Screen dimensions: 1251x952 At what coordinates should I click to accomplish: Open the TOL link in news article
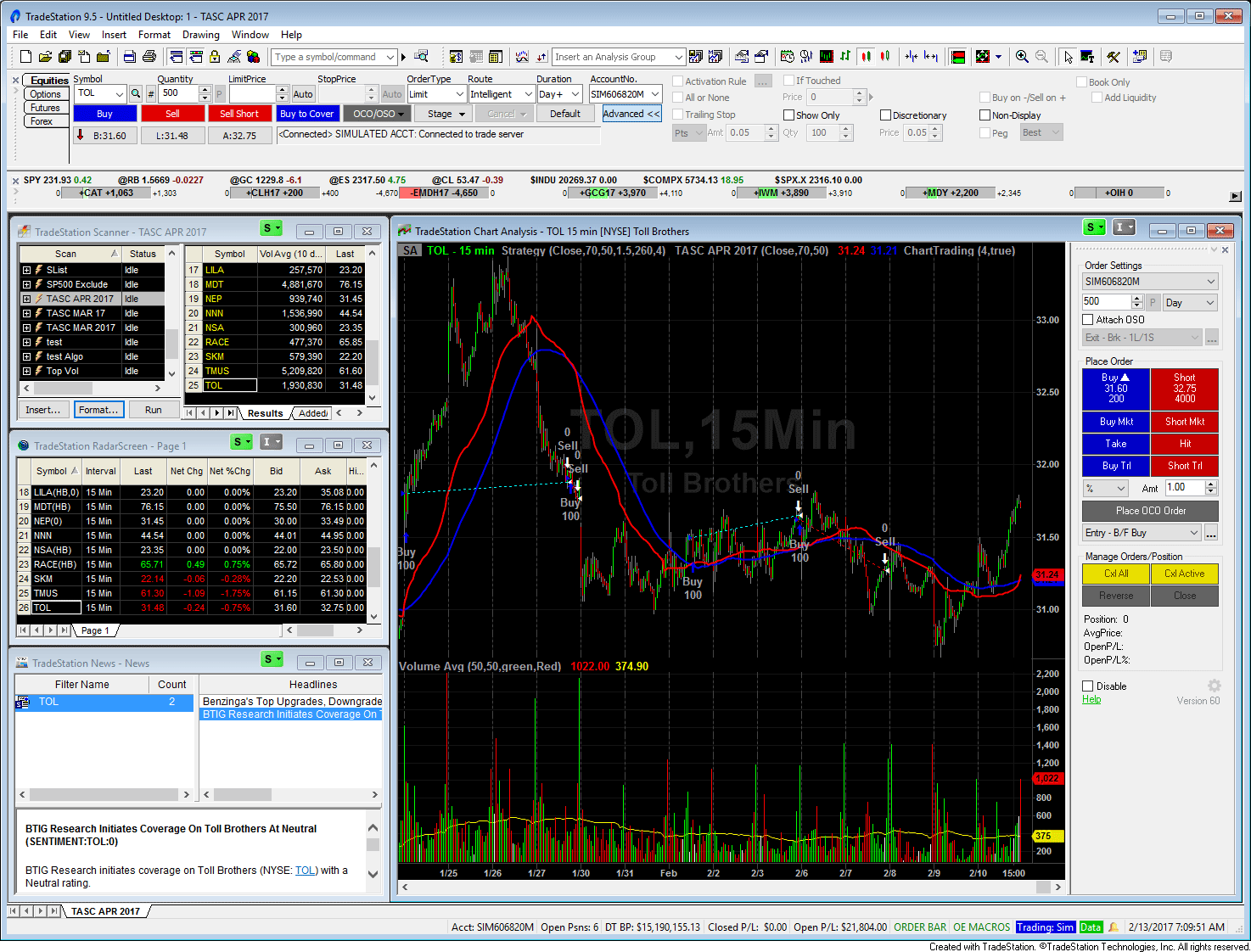306,871
